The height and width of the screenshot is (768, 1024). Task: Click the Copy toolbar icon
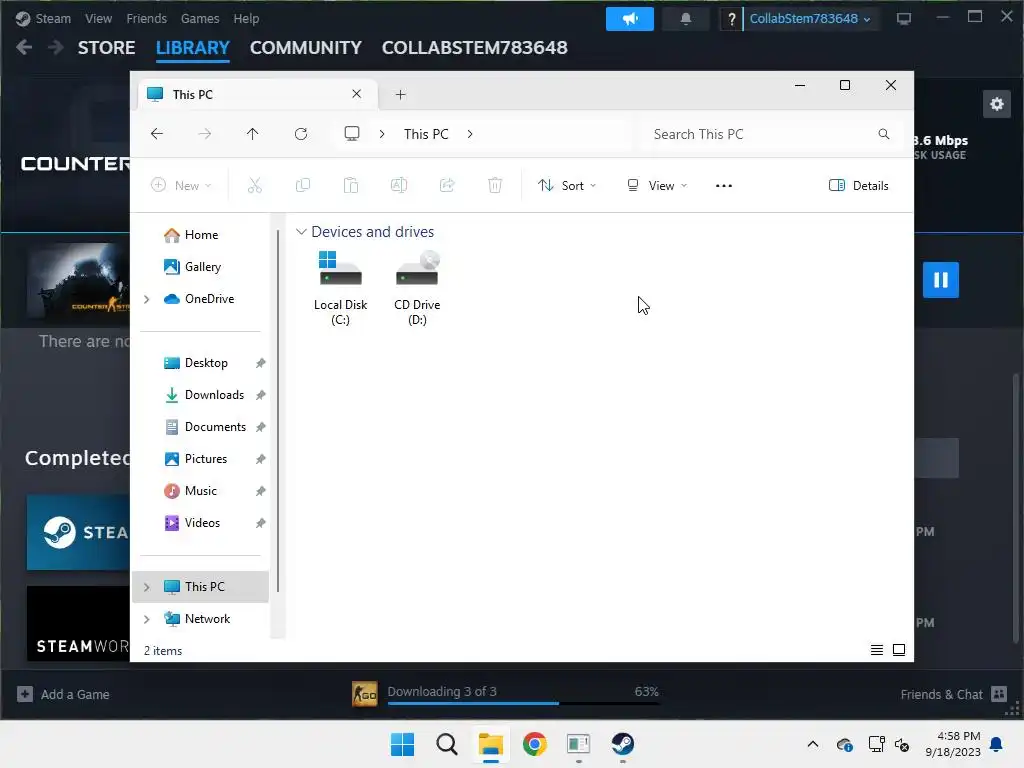click(x=303, y=185)
